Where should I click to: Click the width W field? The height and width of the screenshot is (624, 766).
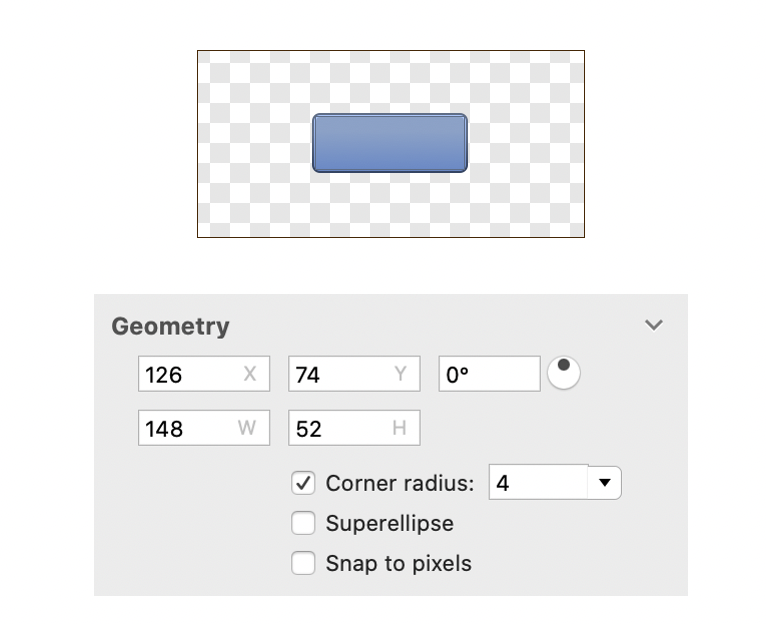click(x=190, y=429)
